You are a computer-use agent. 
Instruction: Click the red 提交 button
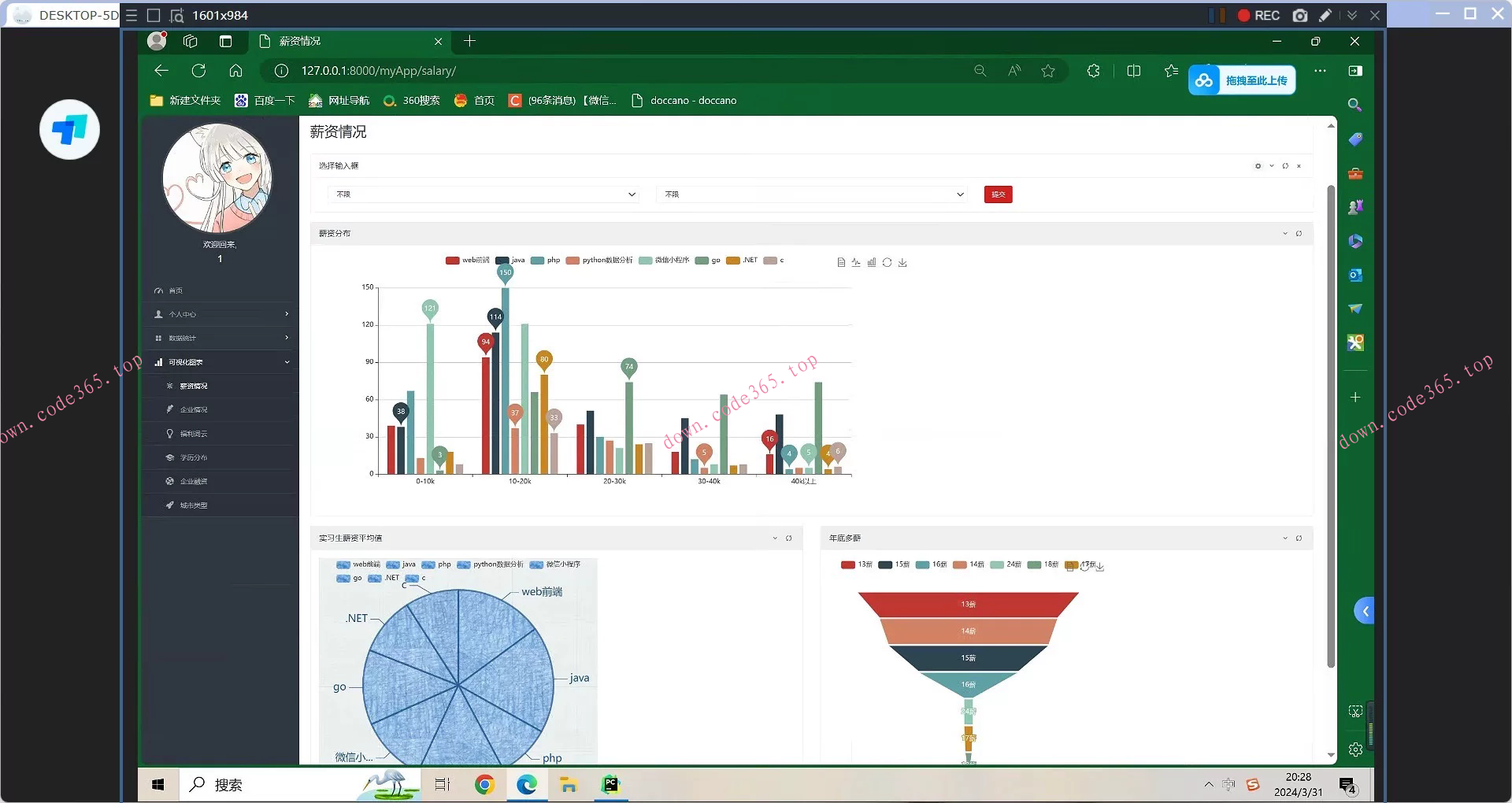pos(998,194)
